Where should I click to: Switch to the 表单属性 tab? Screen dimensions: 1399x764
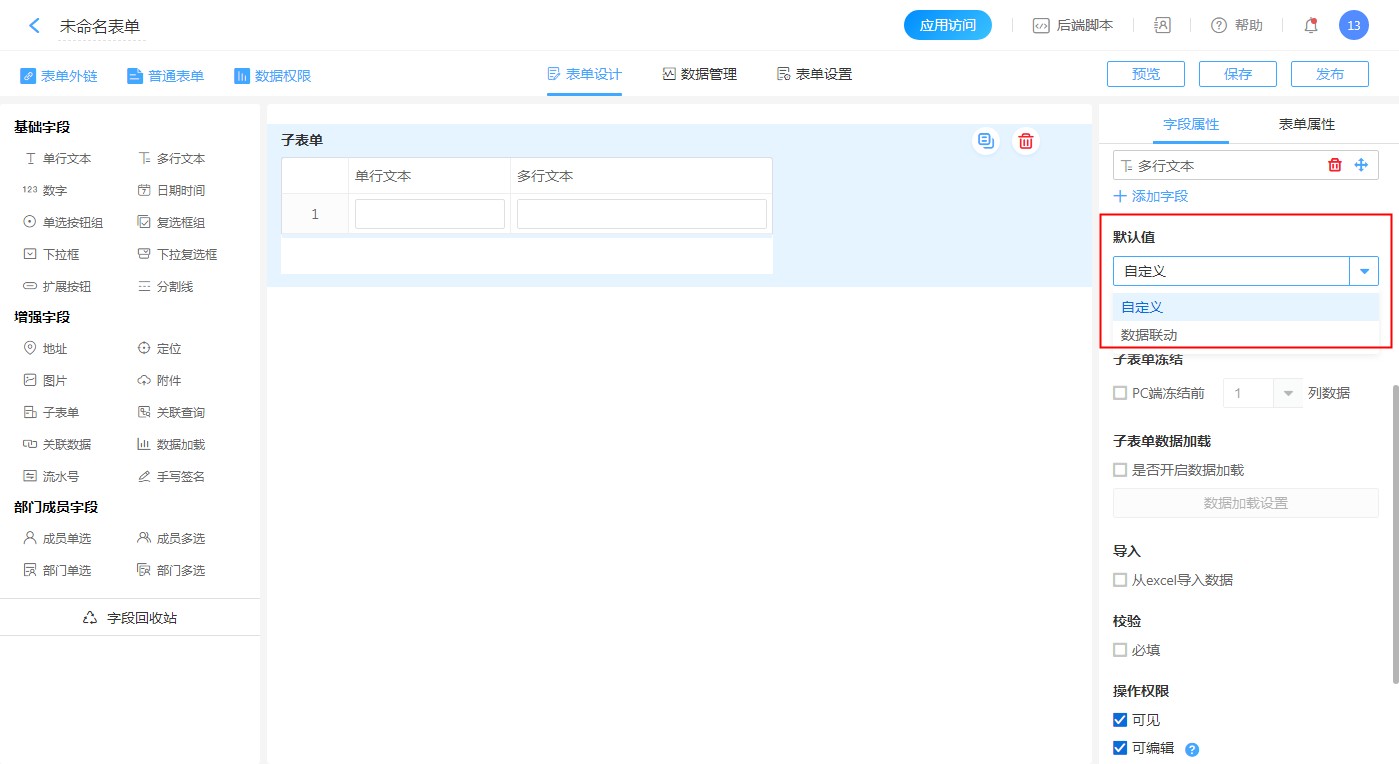pos(1306,124)
